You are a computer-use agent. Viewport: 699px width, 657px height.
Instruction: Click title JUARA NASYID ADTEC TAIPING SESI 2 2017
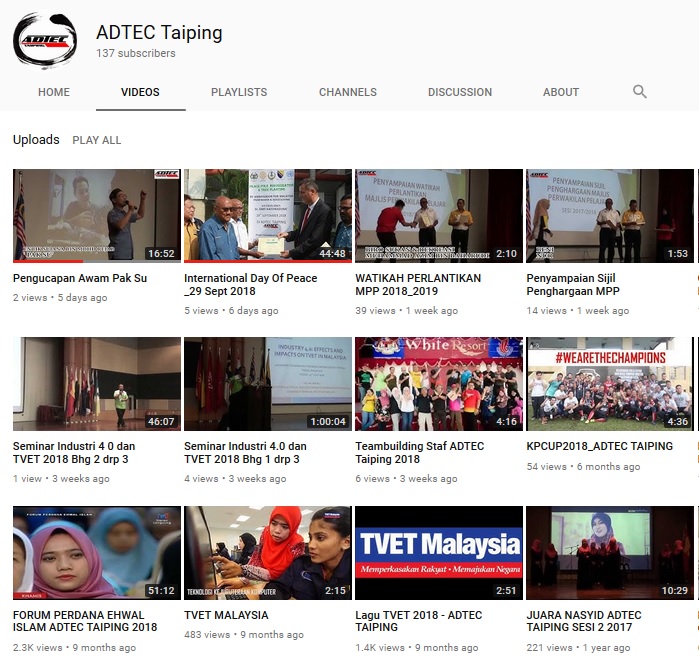point(584,621)
